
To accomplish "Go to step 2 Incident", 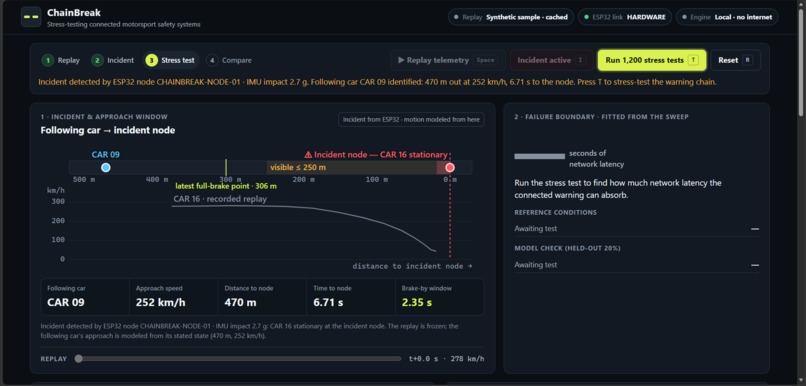I will (x=113, y=60).
